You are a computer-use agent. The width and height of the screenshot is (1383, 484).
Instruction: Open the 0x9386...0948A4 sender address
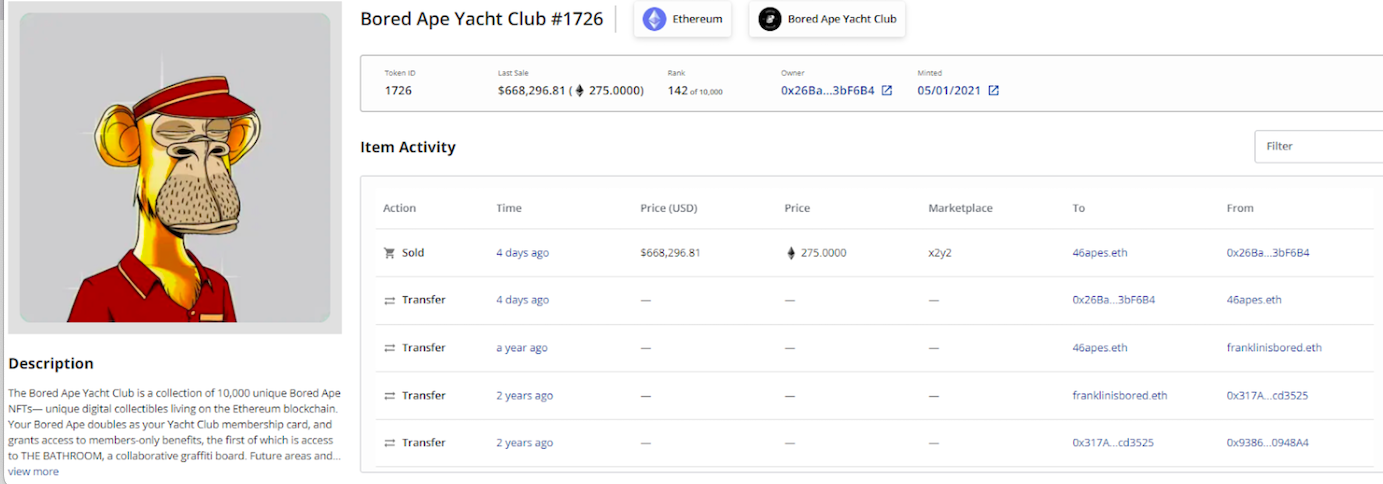pyautogui.click(x=1267, y=443)
